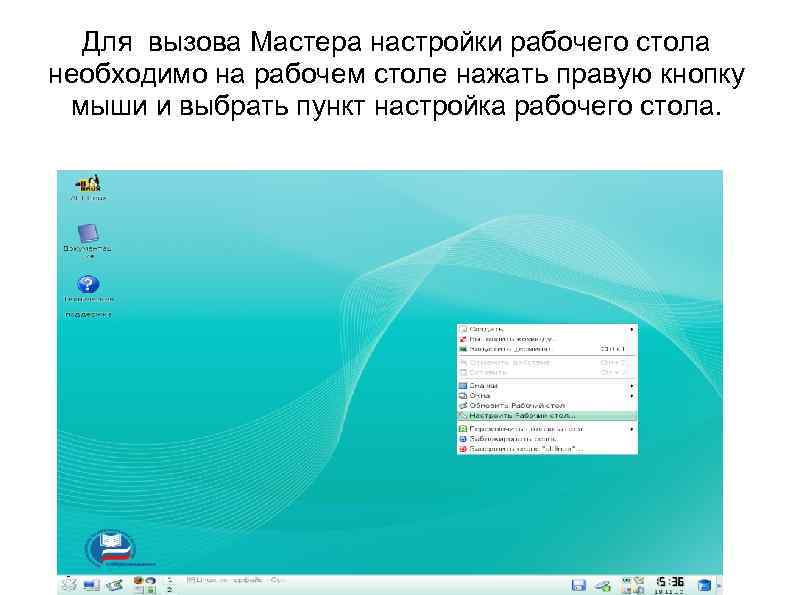
Task: Click the red logout icon beside 'Завершить сеанс'
Action: [463, 449]
